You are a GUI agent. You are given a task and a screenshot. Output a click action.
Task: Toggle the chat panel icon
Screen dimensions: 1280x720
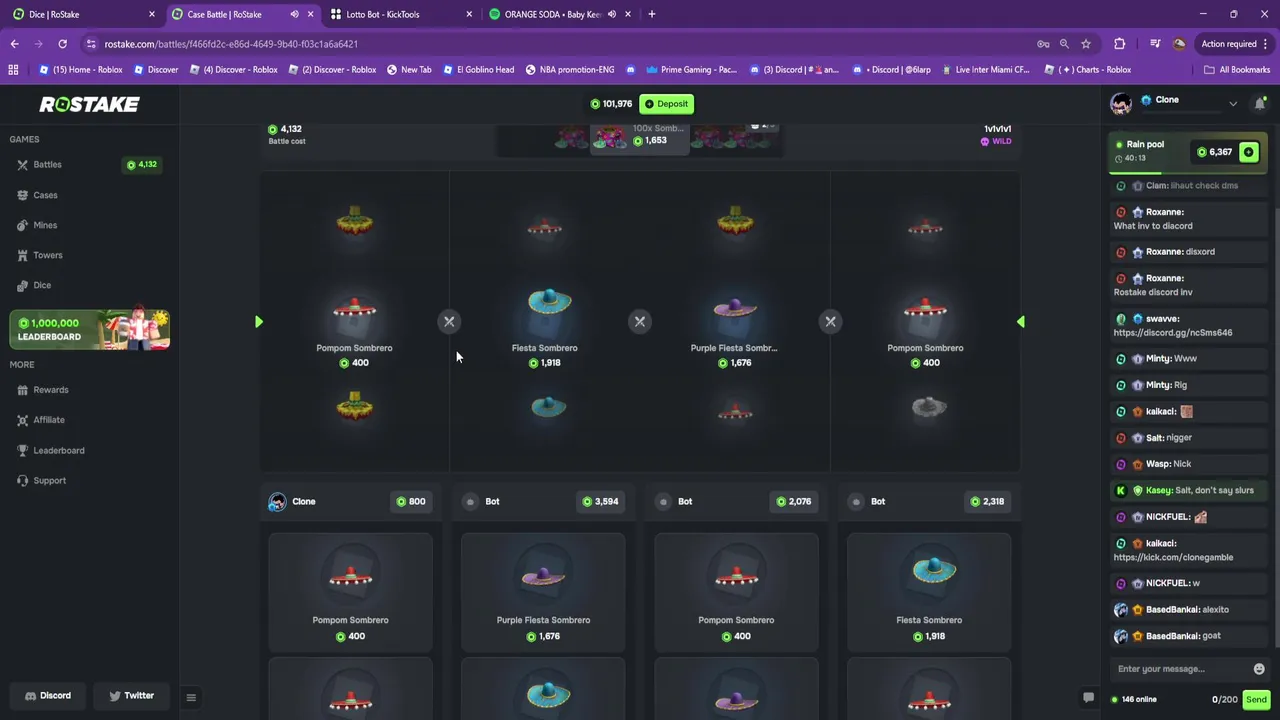click(x=1088, y=698)
